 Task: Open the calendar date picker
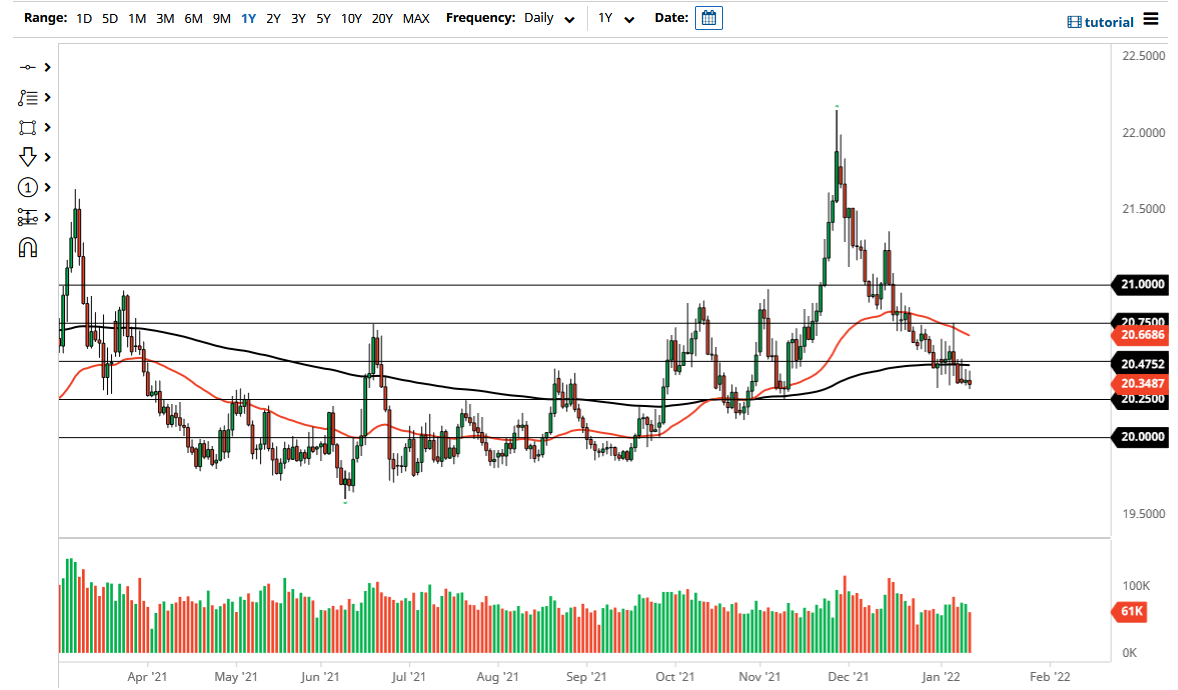click(x=708, y=17)
